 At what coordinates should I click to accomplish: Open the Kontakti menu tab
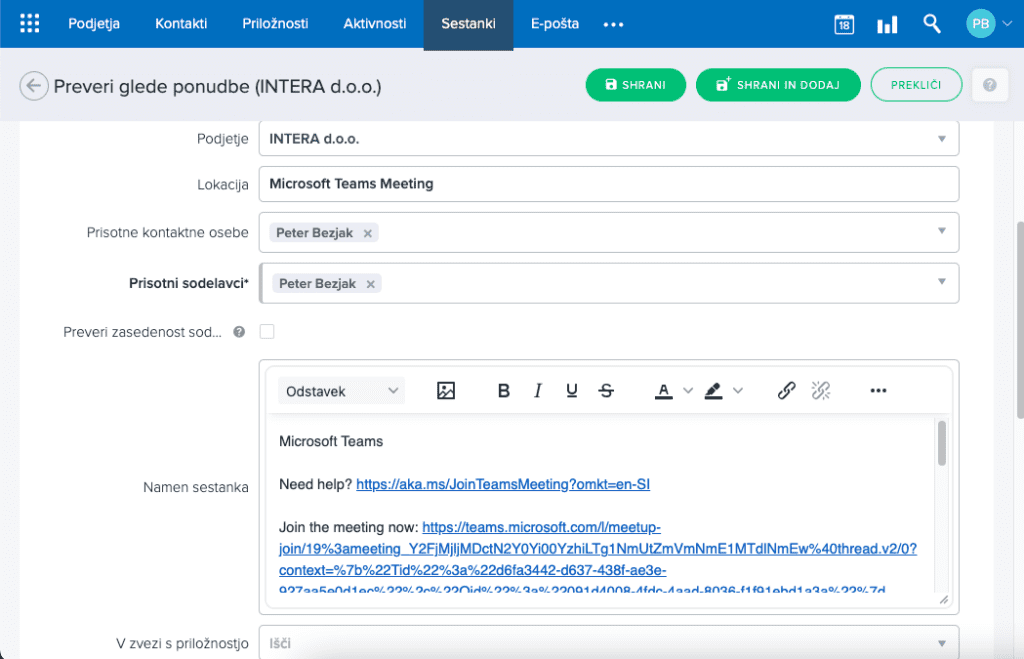coord(181,24)
